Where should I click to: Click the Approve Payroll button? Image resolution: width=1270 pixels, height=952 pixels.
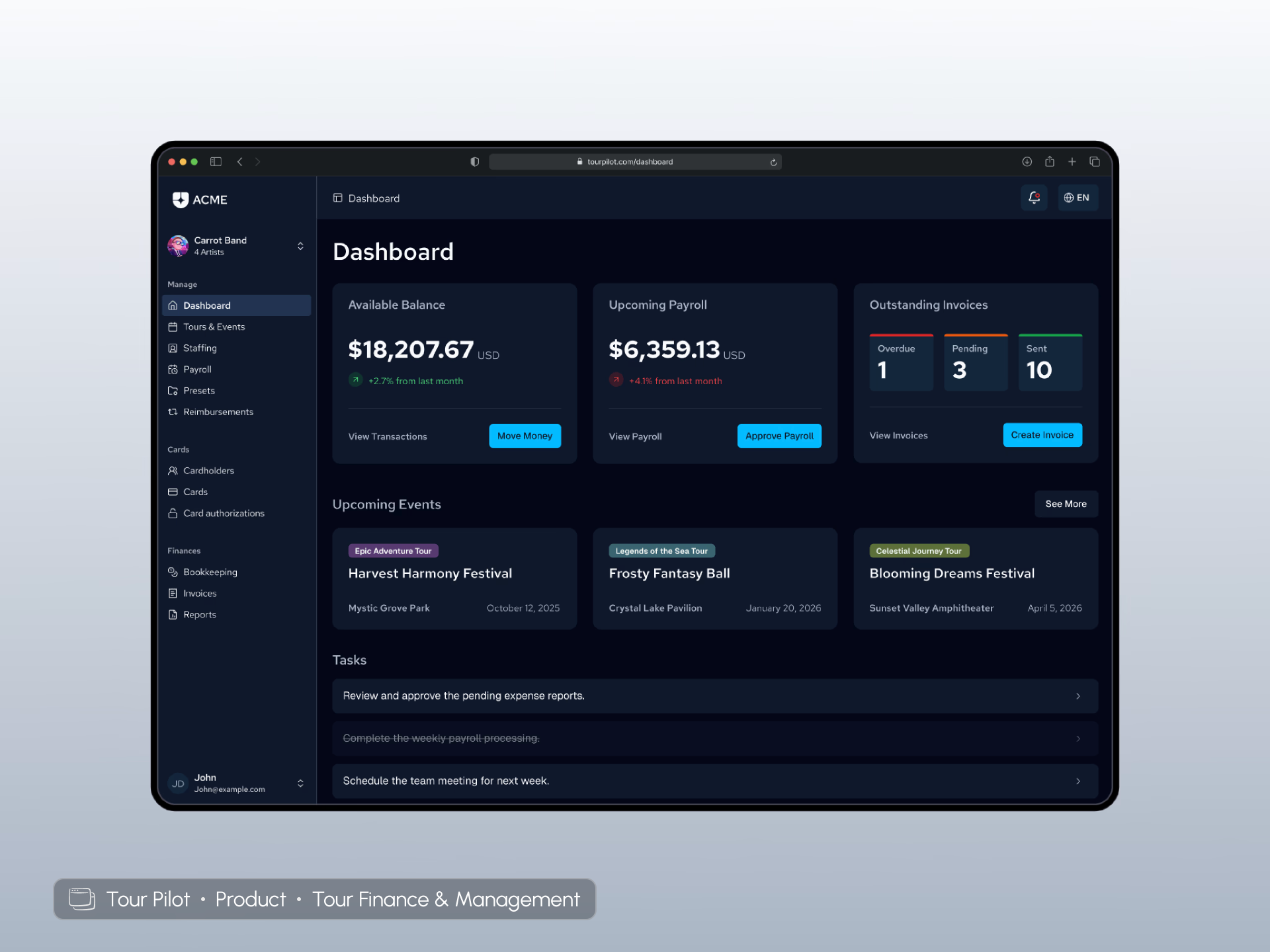click(x=779, y=436)
